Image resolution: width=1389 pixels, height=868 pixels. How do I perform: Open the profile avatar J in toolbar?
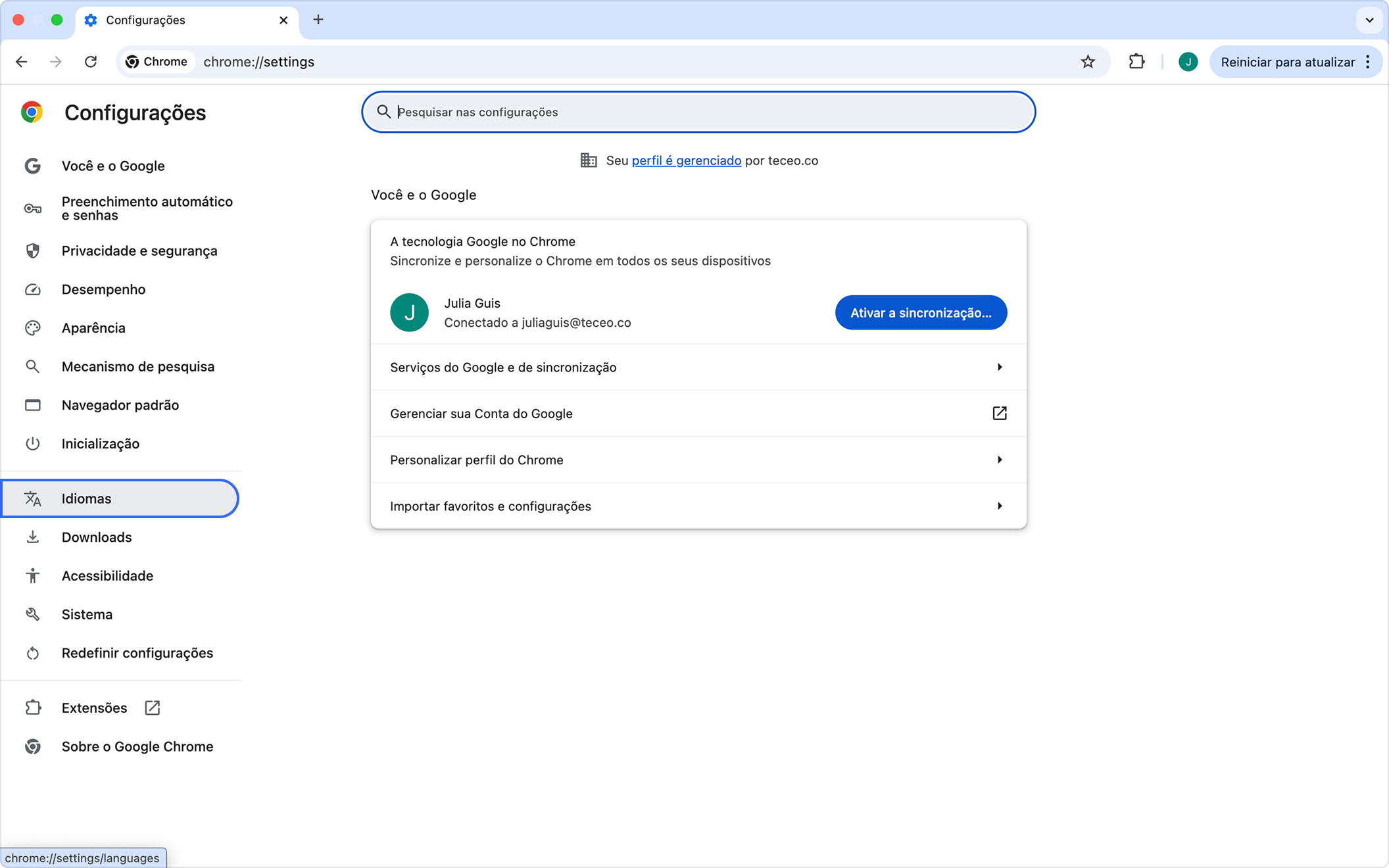click(x=1187, y=62)
